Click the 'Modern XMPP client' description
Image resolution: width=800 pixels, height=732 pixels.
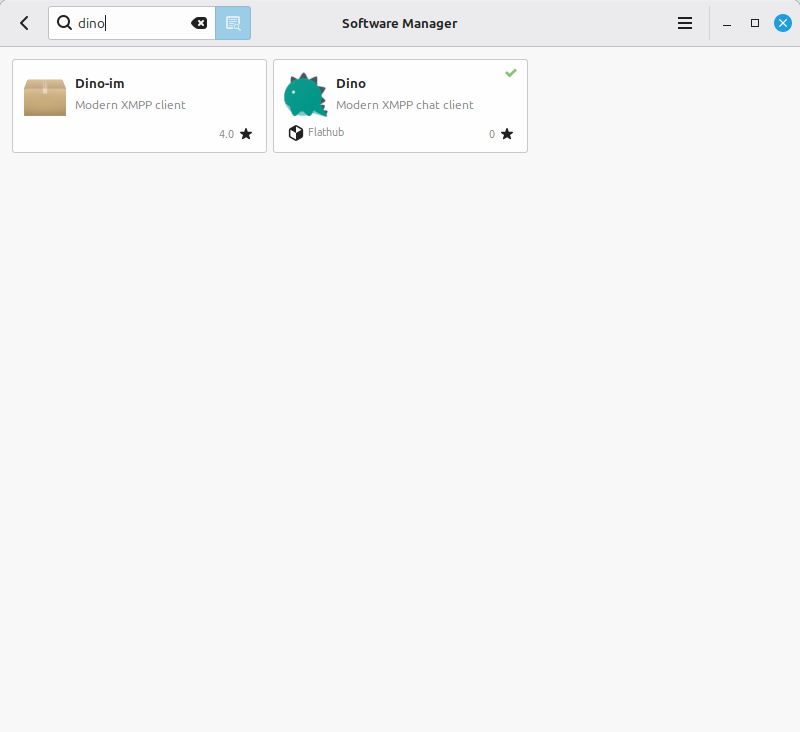[130, 105]
